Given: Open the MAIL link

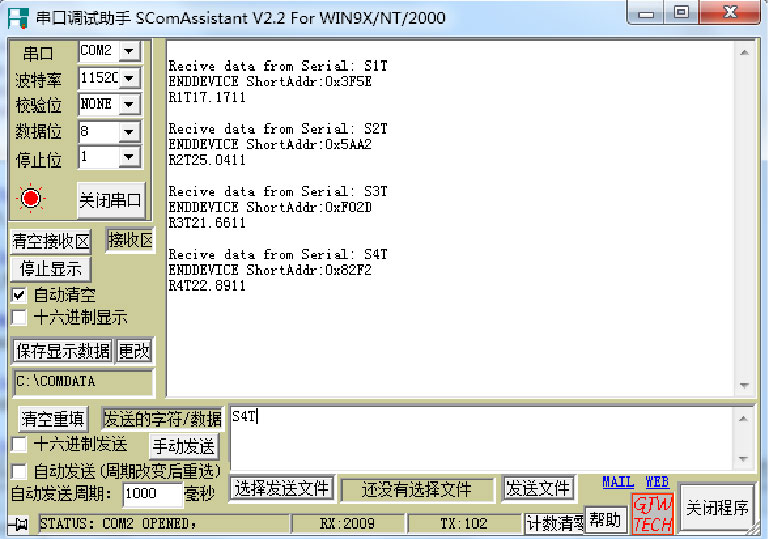Looking at the screenshot, I should pos(617,482).
